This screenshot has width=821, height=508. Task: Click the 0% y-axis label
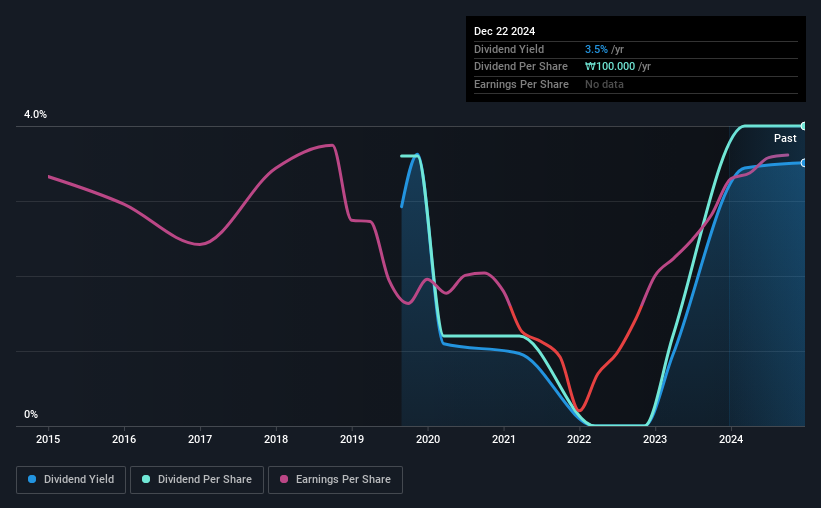(x=31, y=414)
